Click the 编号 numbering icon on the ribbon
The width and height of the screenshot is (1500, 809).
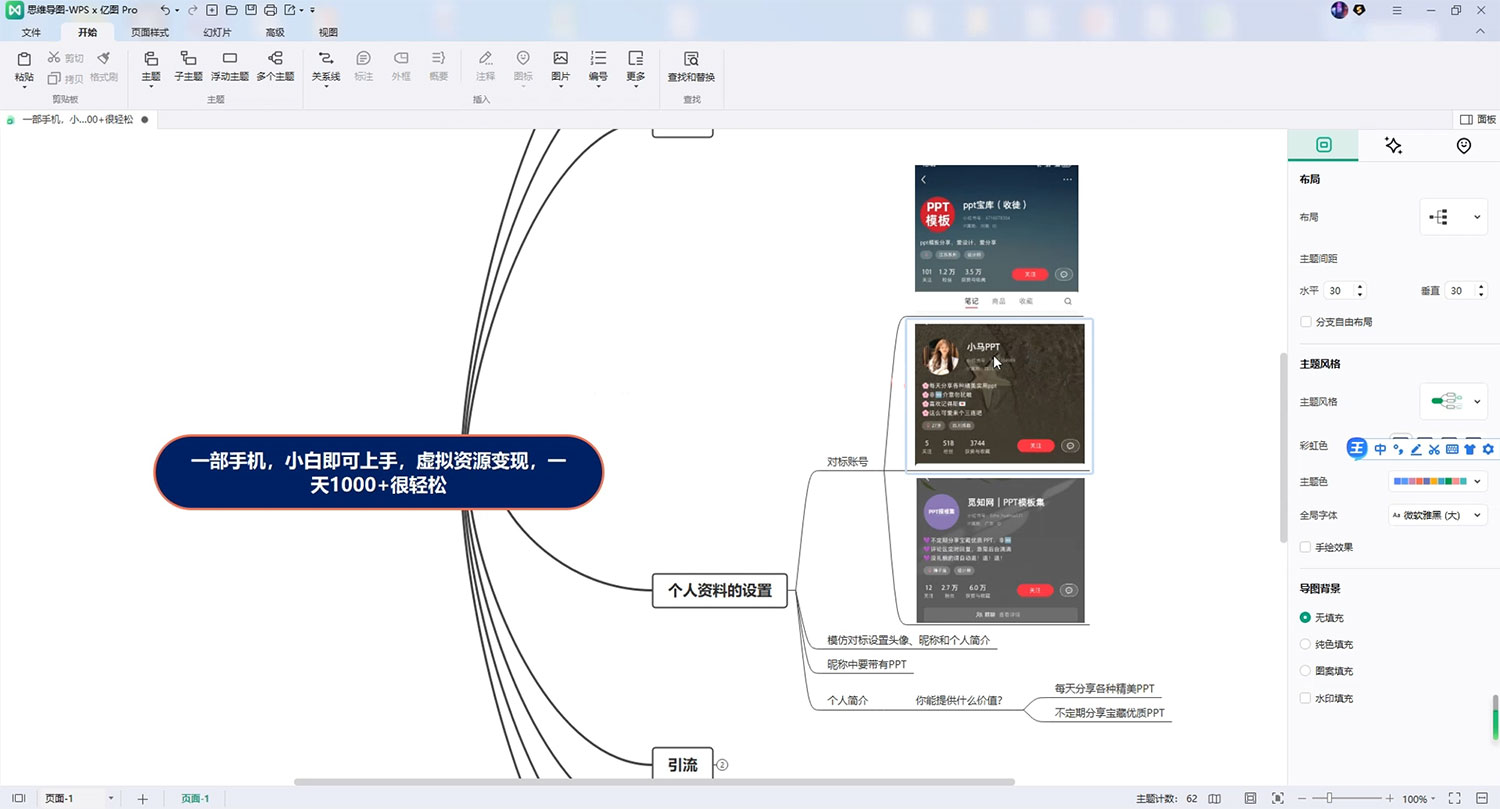point(597,65)
